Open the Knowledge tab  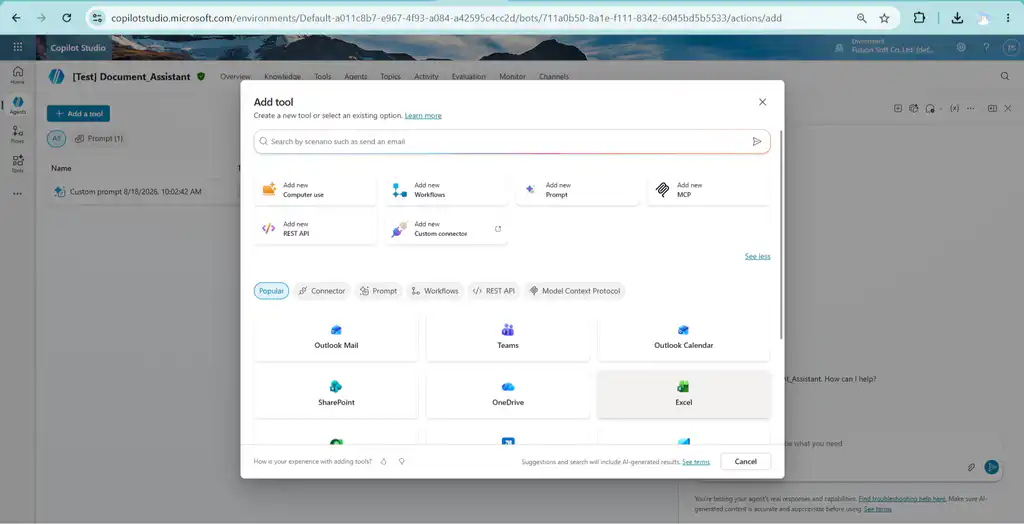pyautogui.click(x=282, y=76)
